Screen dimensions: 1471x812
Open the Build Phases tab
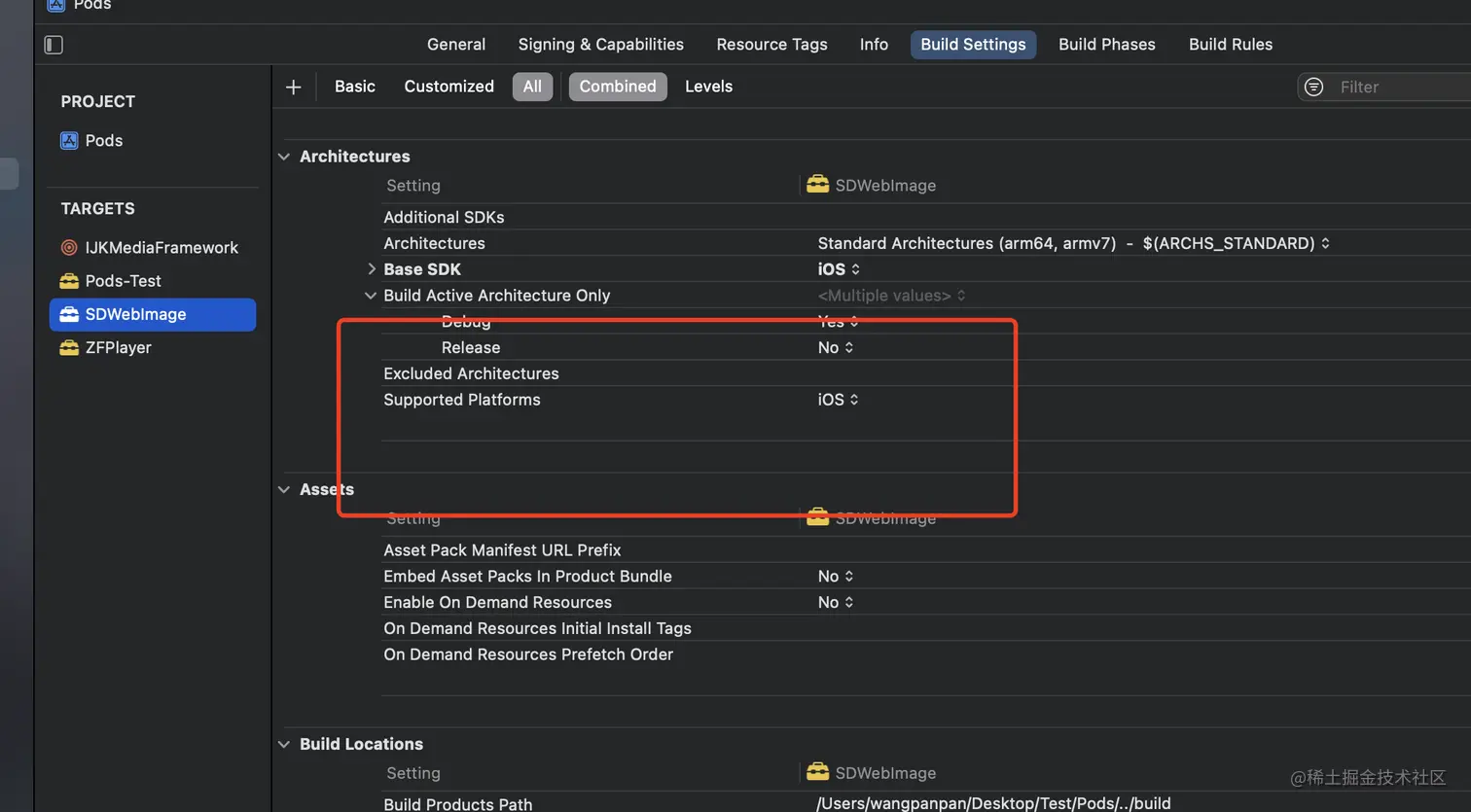(1106, 45)
